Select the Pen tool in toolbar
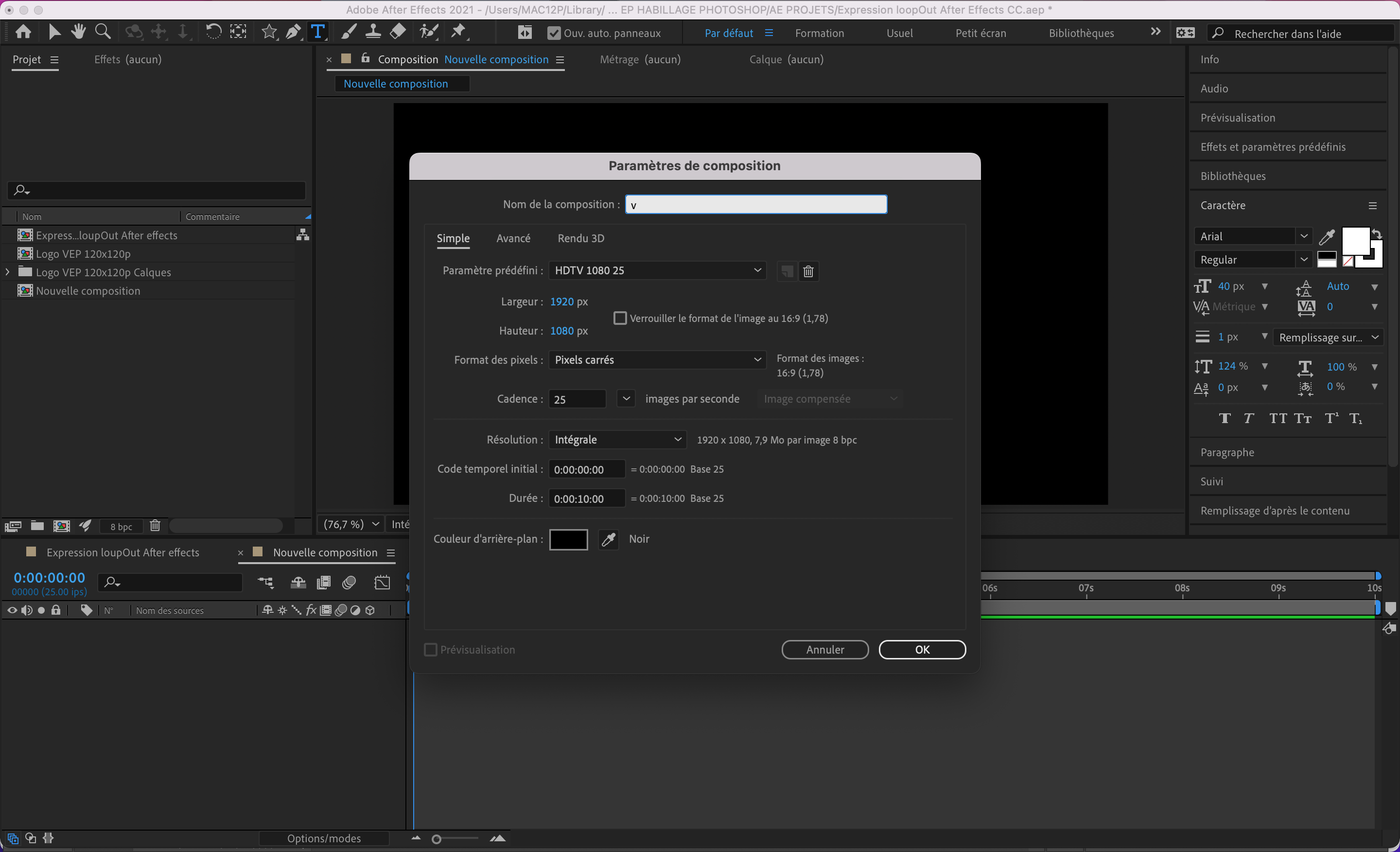 pyautogui.click(x=293, y=33)
